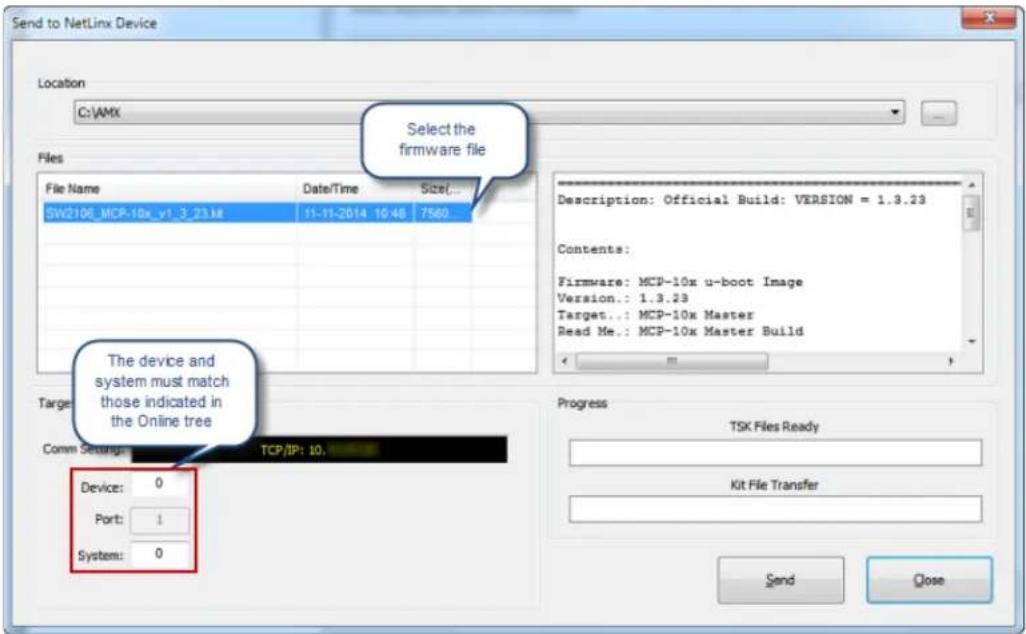Click the TCP/IP comm settings display

click(x=319, y=449)
